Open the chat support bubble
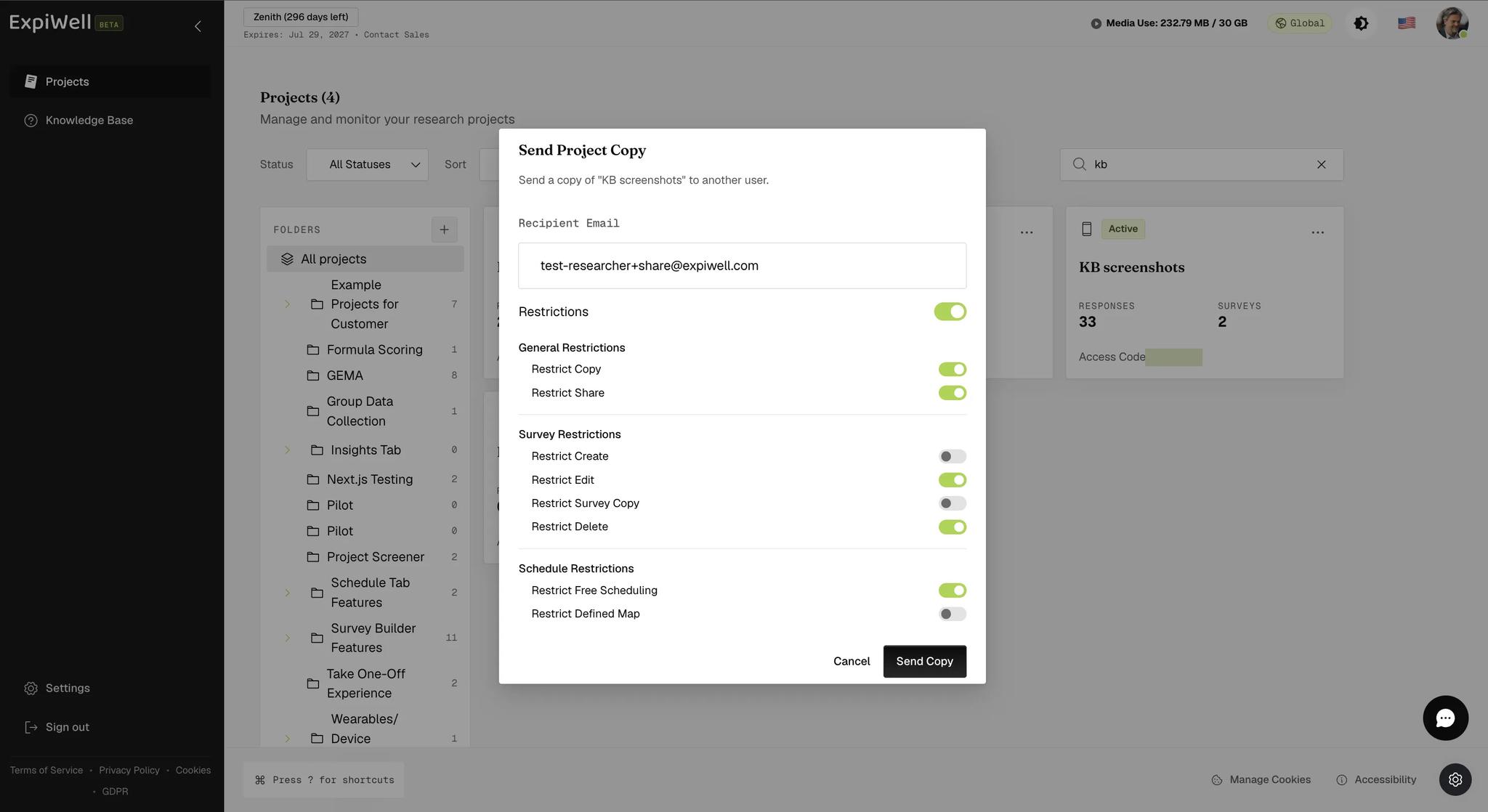The height and width of the screenshot is (812, 1488). 1445,718
